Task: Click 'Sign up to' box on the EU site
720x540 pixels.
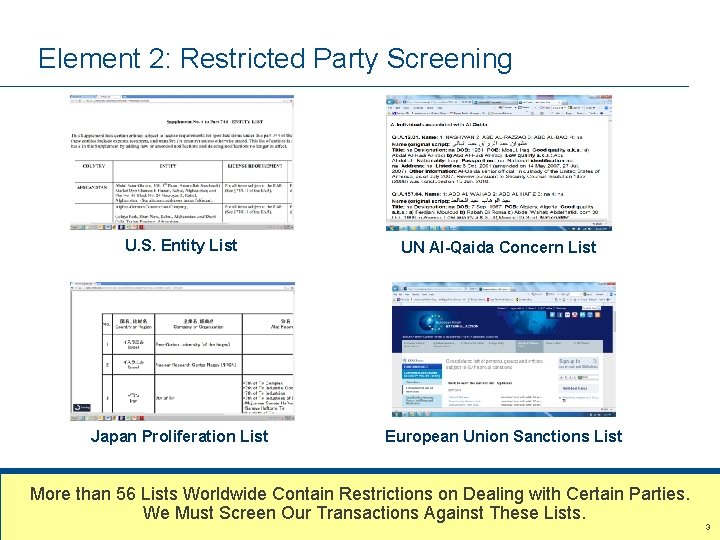Action: pos(578,364)
